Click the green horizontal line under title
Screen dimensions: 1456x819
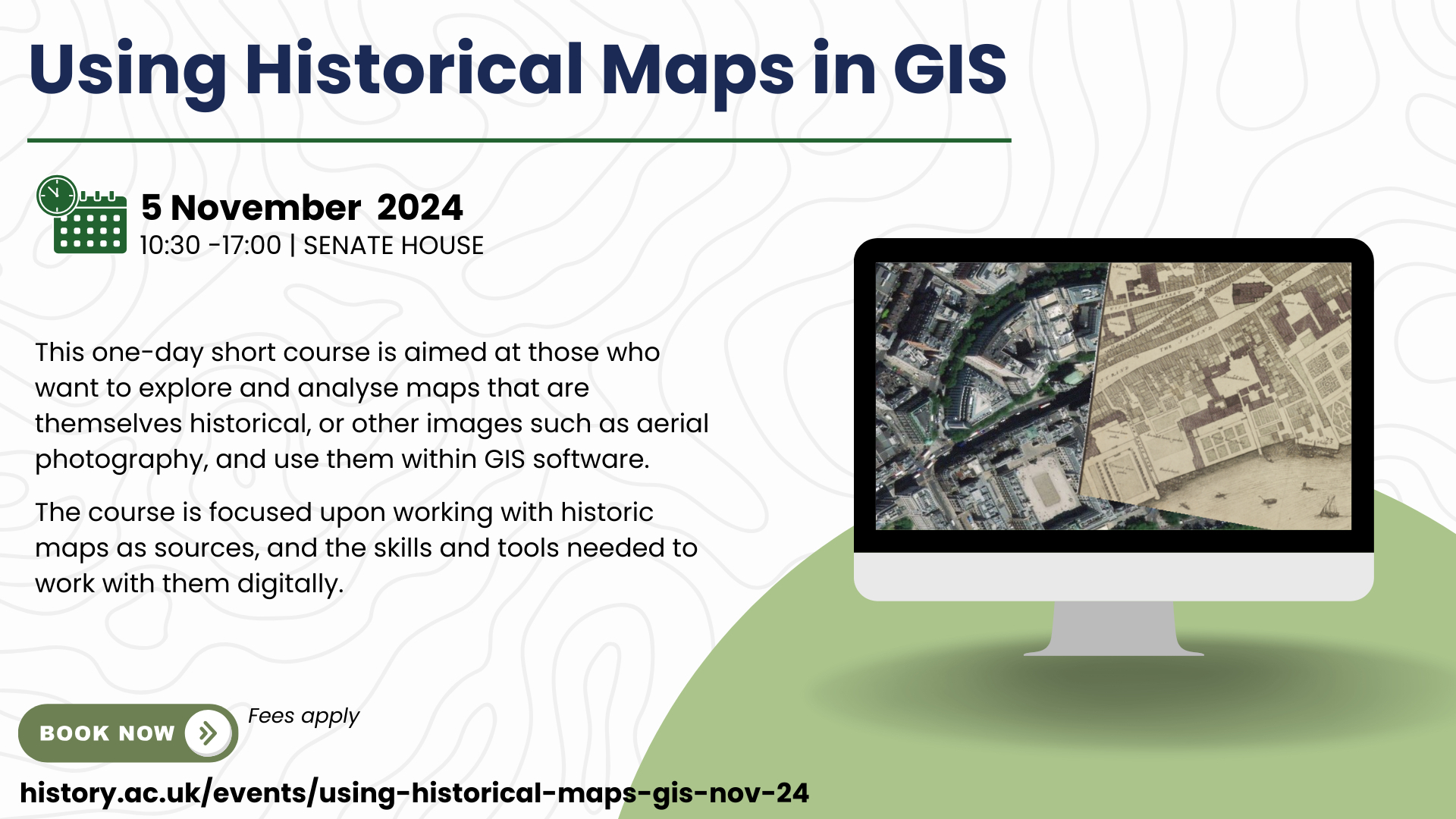click(519, 140)
